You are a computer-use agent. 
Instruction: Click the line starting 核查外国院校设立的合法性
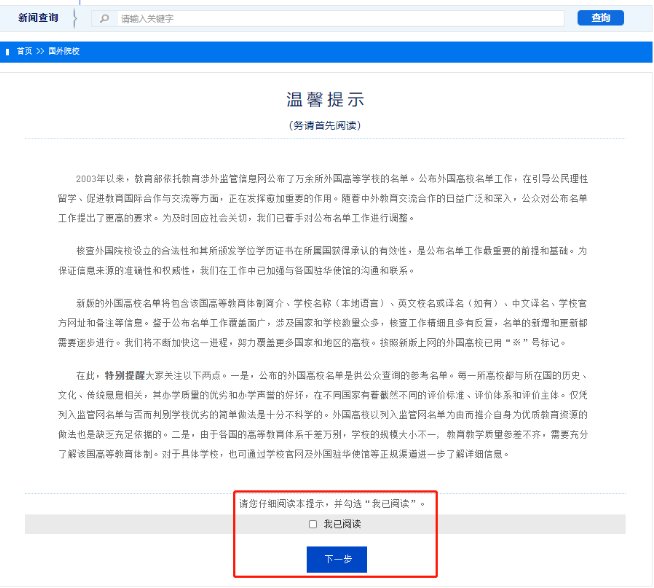[332, 251]
